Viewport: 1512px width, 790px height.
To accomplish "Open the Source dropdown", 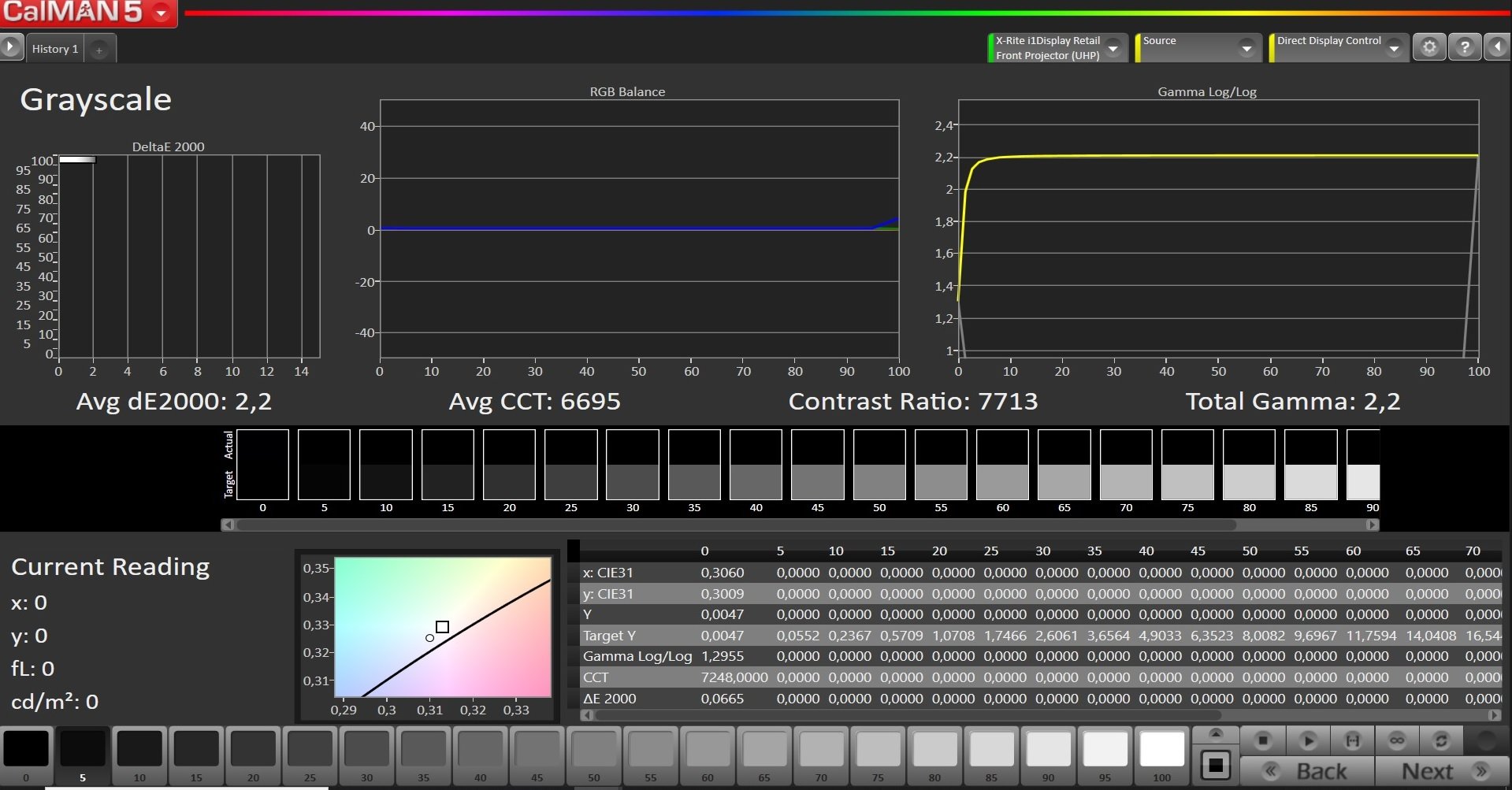I will click(1246, 48).
